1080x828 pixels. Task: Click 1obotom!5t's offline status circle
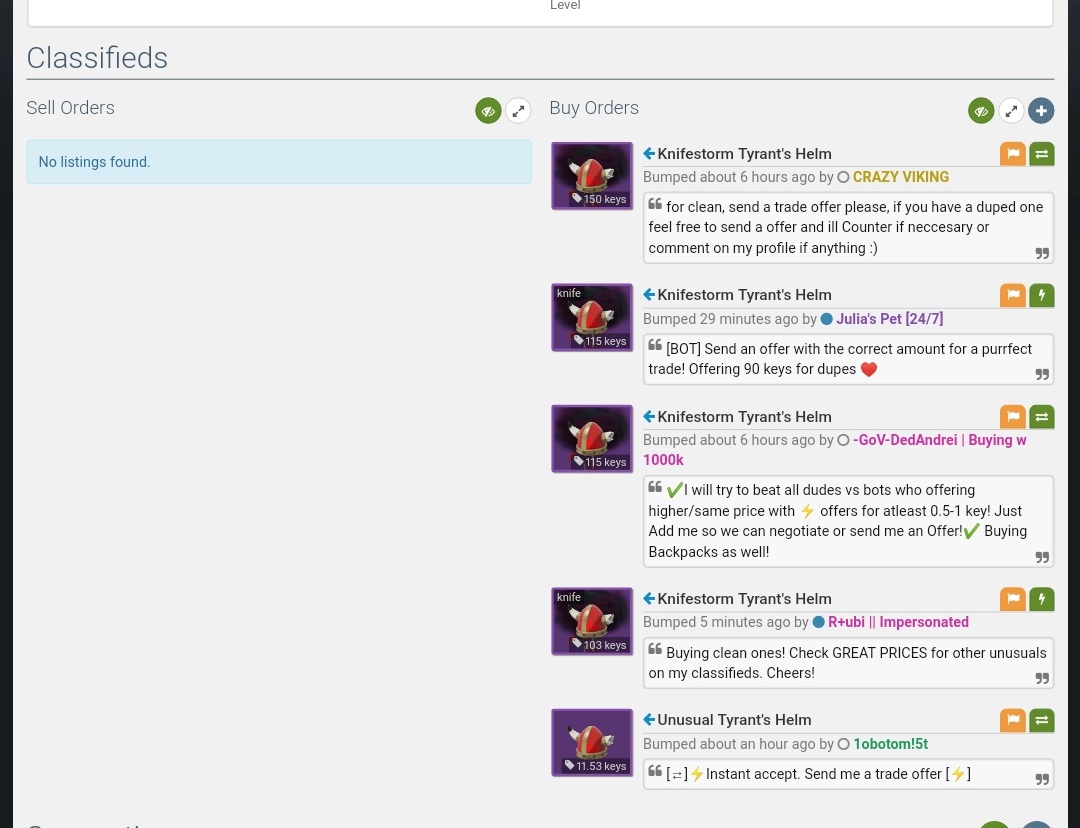pos(843,744)
